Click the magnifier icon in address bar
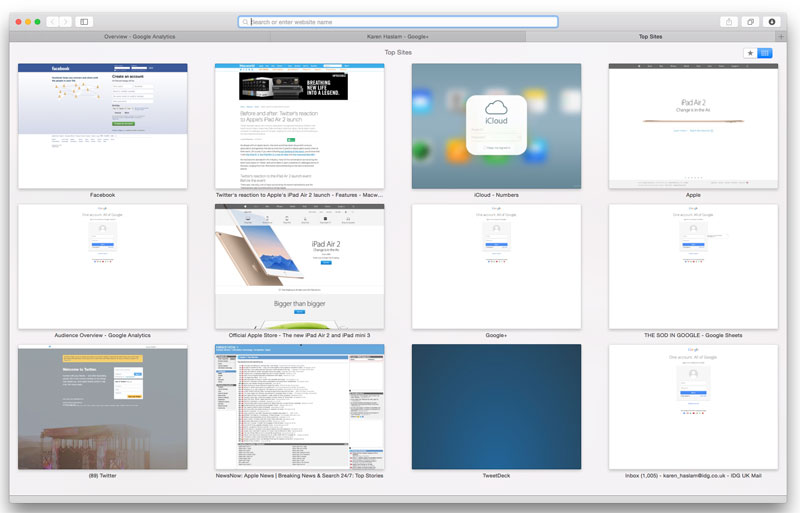Image resolution: width=800 pixels, height=513 pixels. coord(245,22)
